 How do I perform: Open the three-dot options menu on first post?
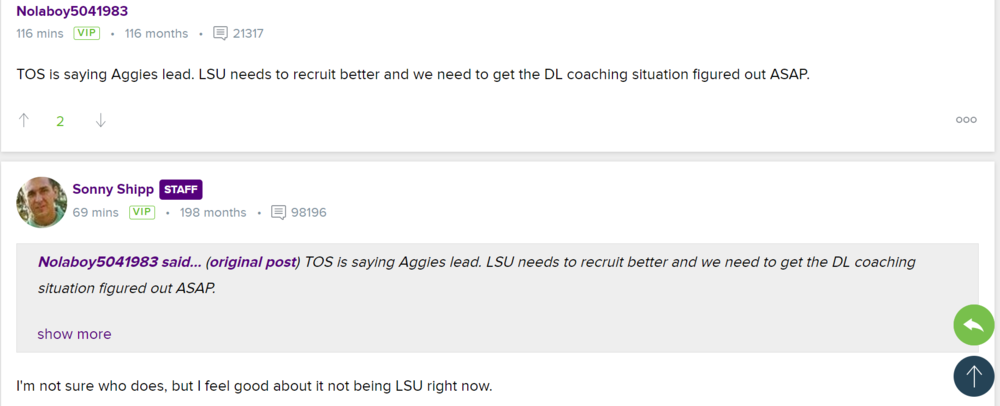click(966, 120)
